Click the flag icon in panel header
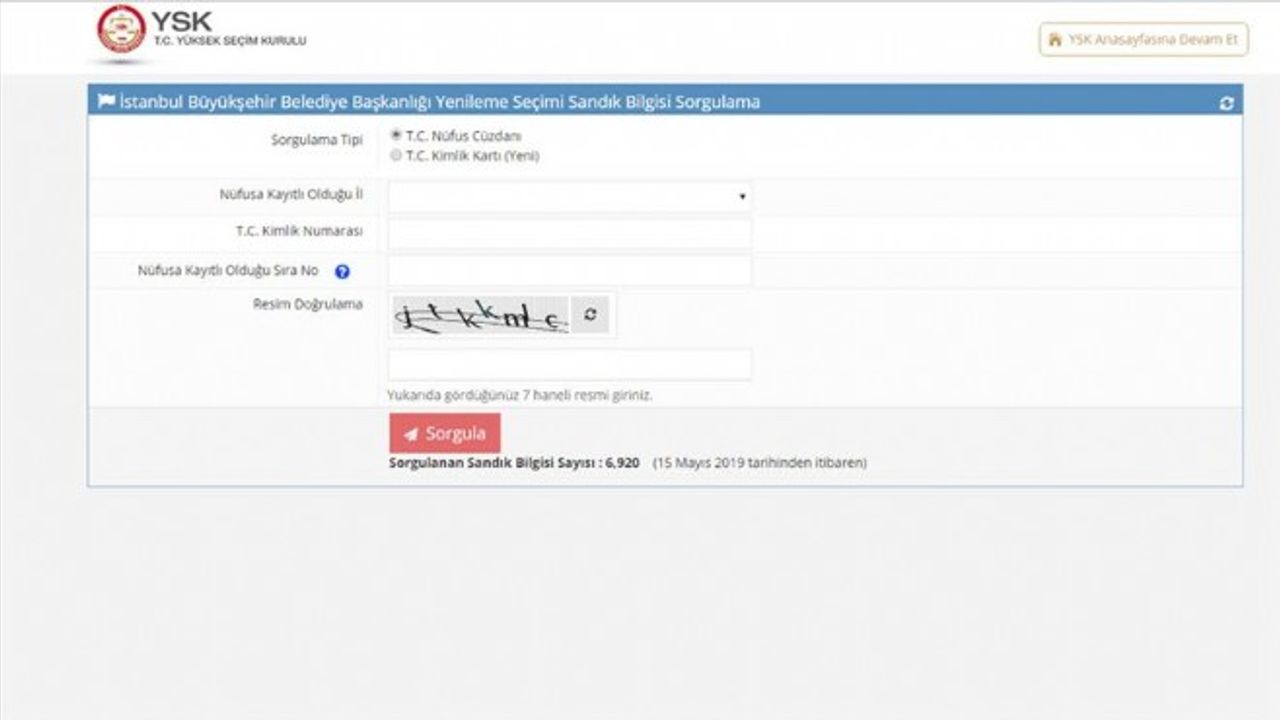Image resolution: width=1280 pixels, height=720 pixels. [x=106, y=102]
